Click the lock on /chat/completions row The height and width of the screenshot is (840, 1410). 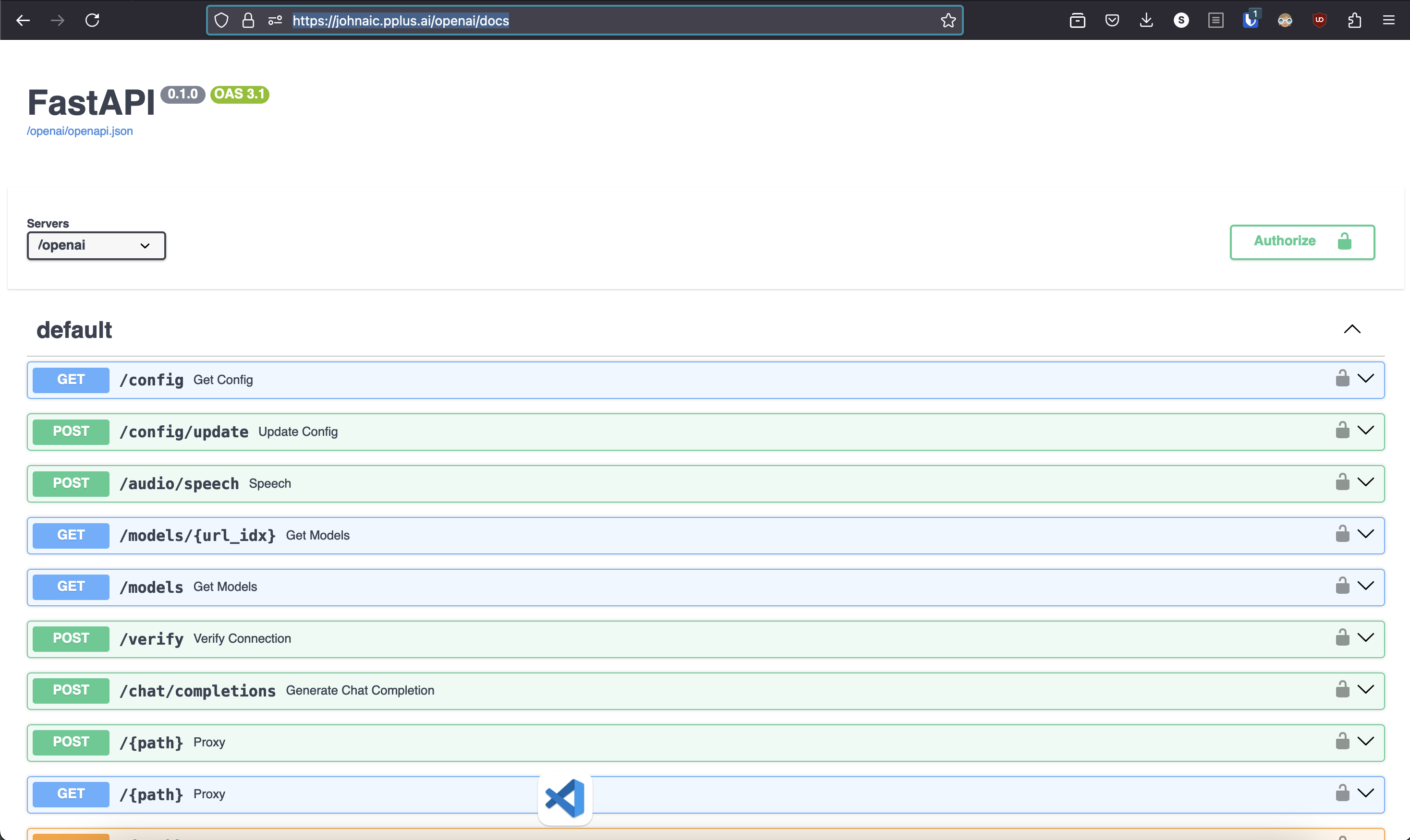pyautogui.click(x=1343, y=689)
